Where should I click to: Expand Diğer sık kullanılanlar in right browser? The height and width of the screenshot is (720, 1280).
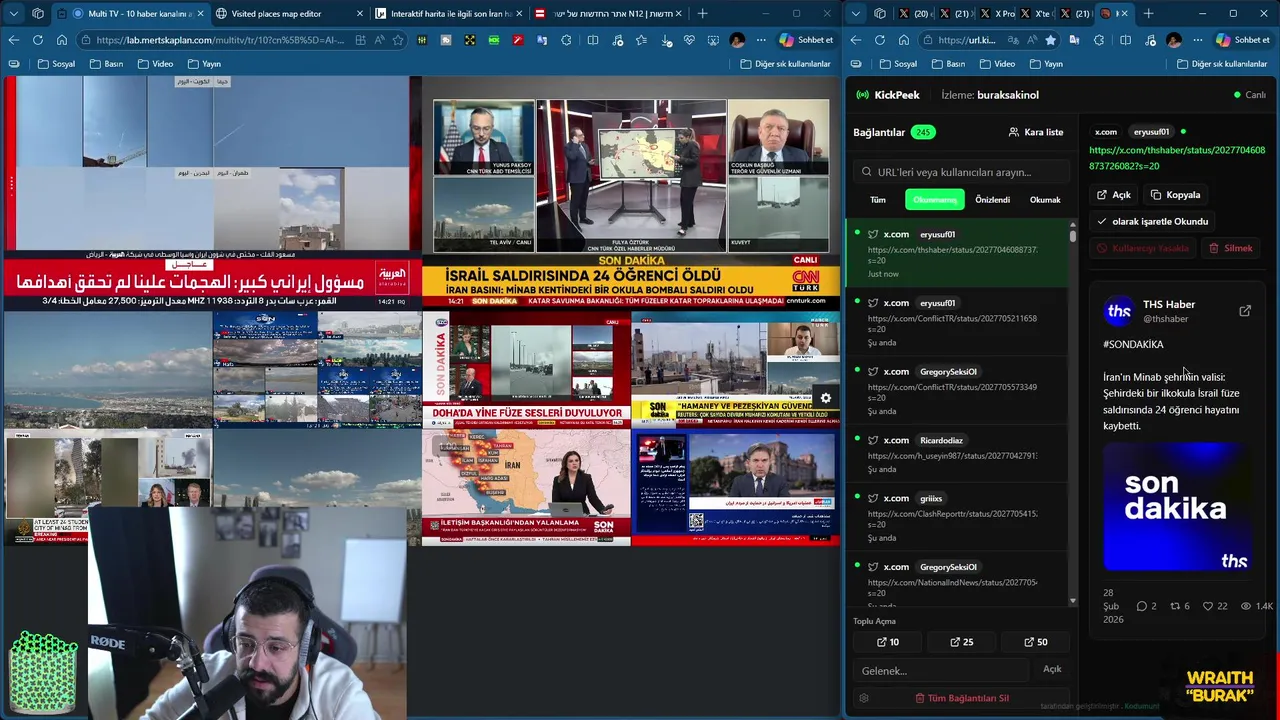[x=1222, y=63]
